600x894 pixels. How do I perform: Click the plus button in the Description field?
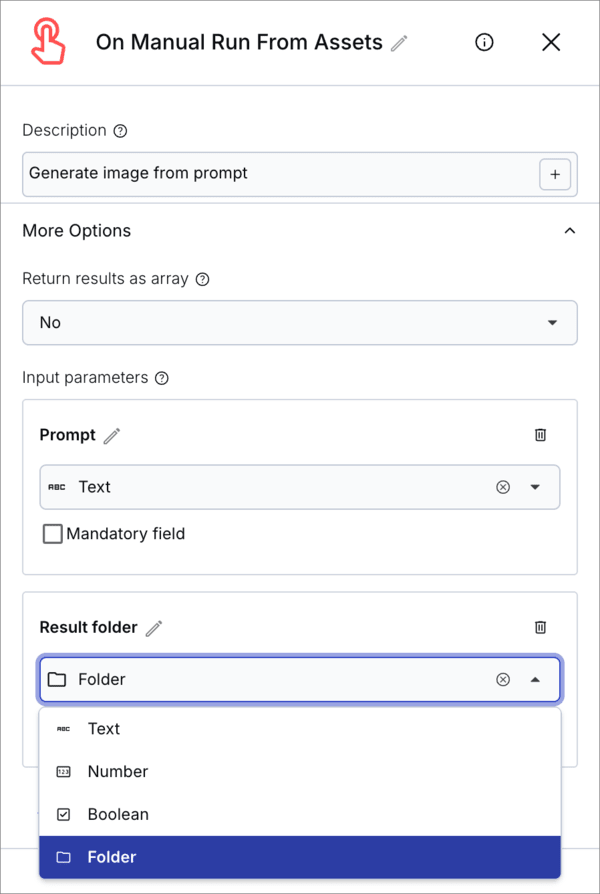[555, 174]
